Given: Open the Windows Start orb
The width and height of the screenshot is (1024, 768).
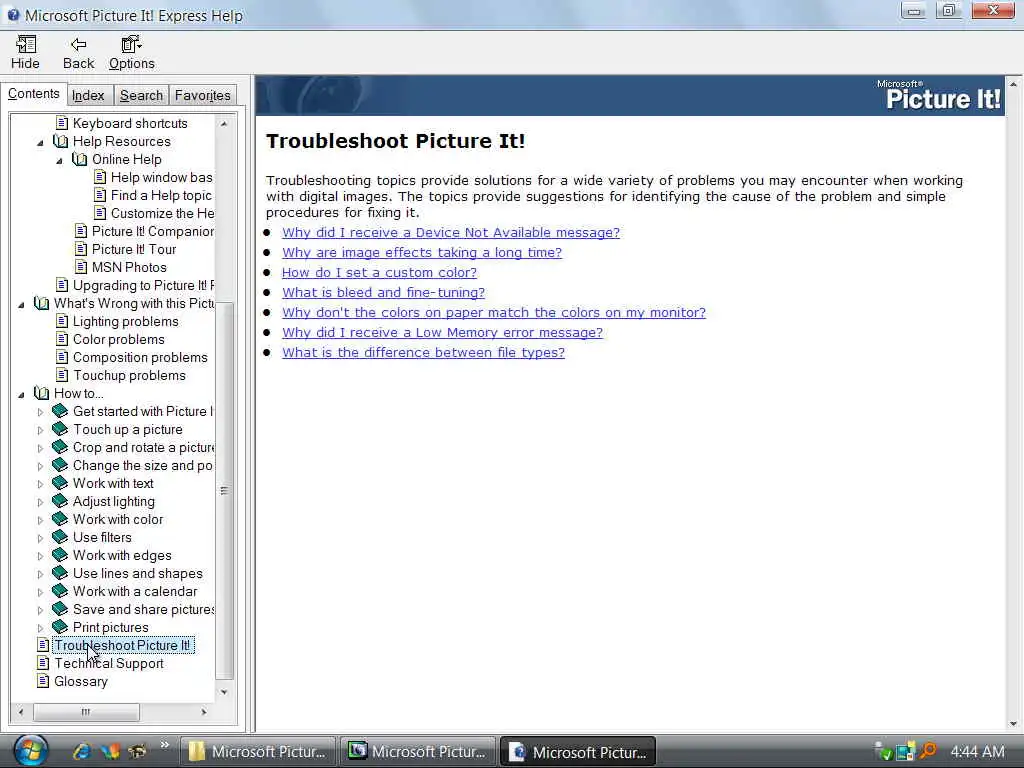Looking at the screenshot, I should (31, 750).
